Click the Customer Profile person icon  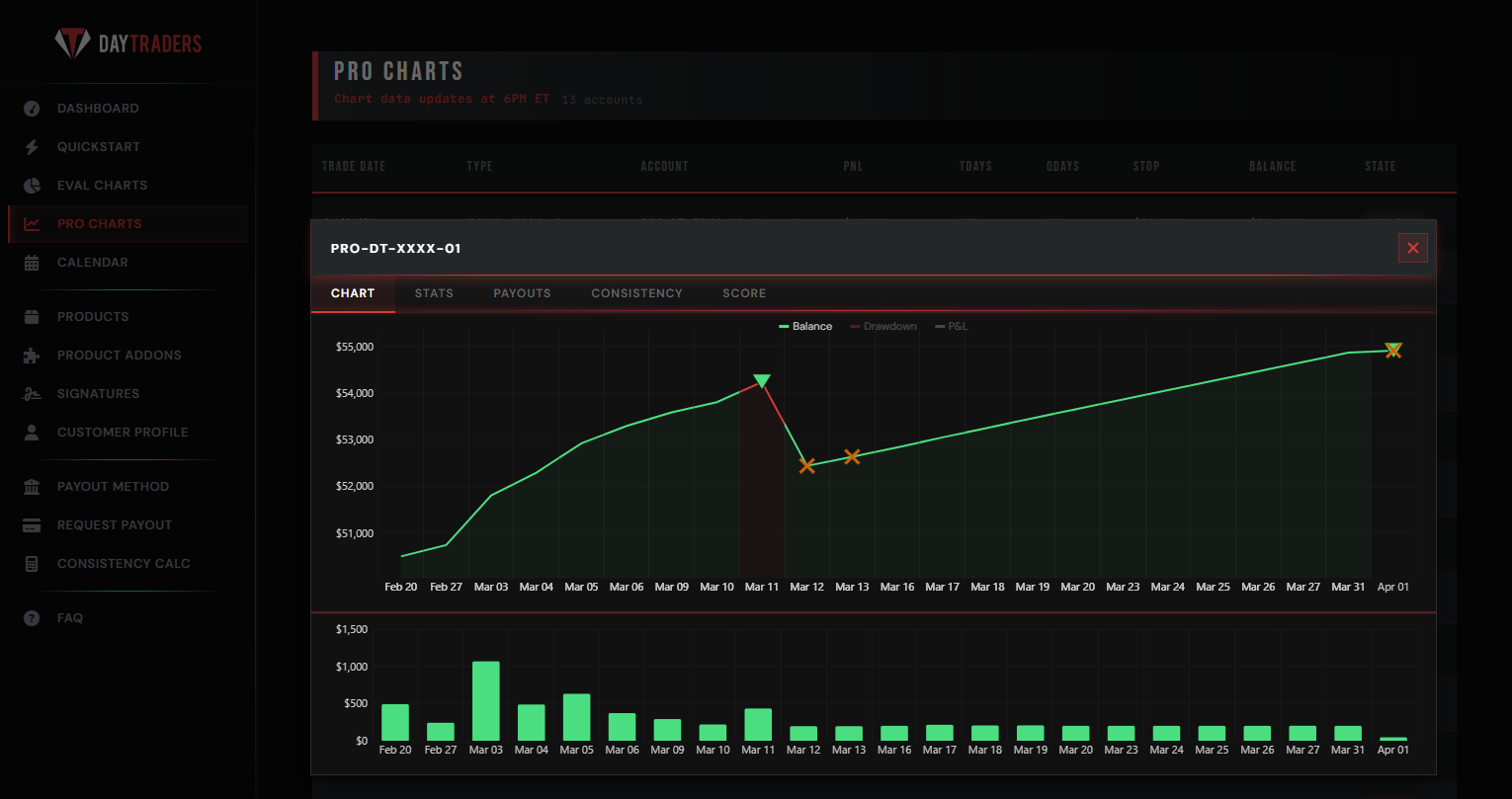32,433
